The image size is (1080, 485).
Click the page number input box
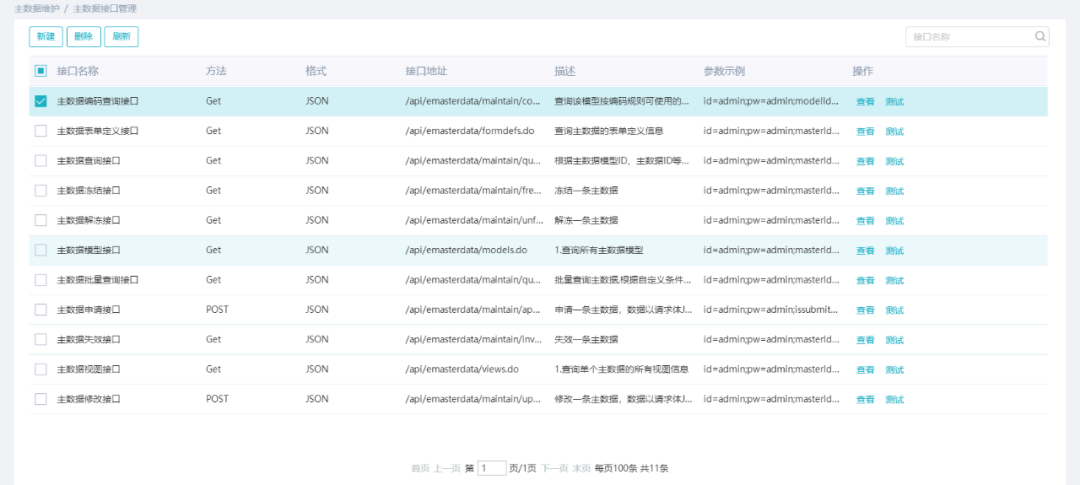point(492,468)
